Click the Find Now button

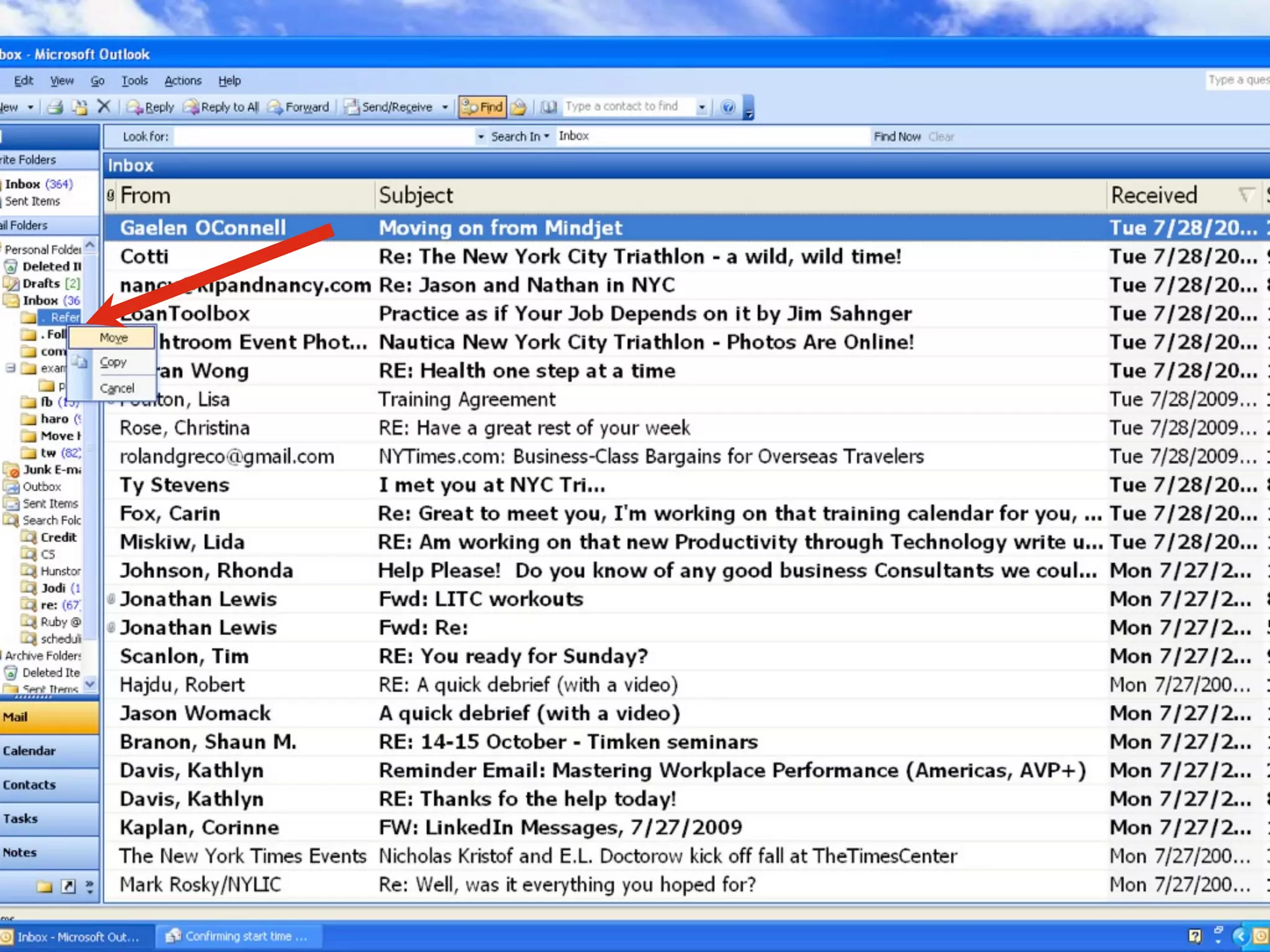[897, 136]
